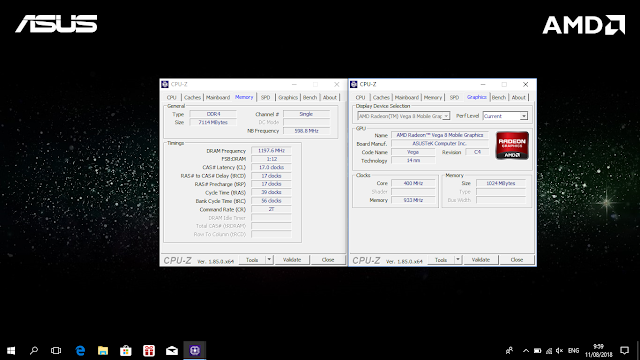Open SPD tab in left CPU-Z window
640x360 pixels.
point(265,97)
